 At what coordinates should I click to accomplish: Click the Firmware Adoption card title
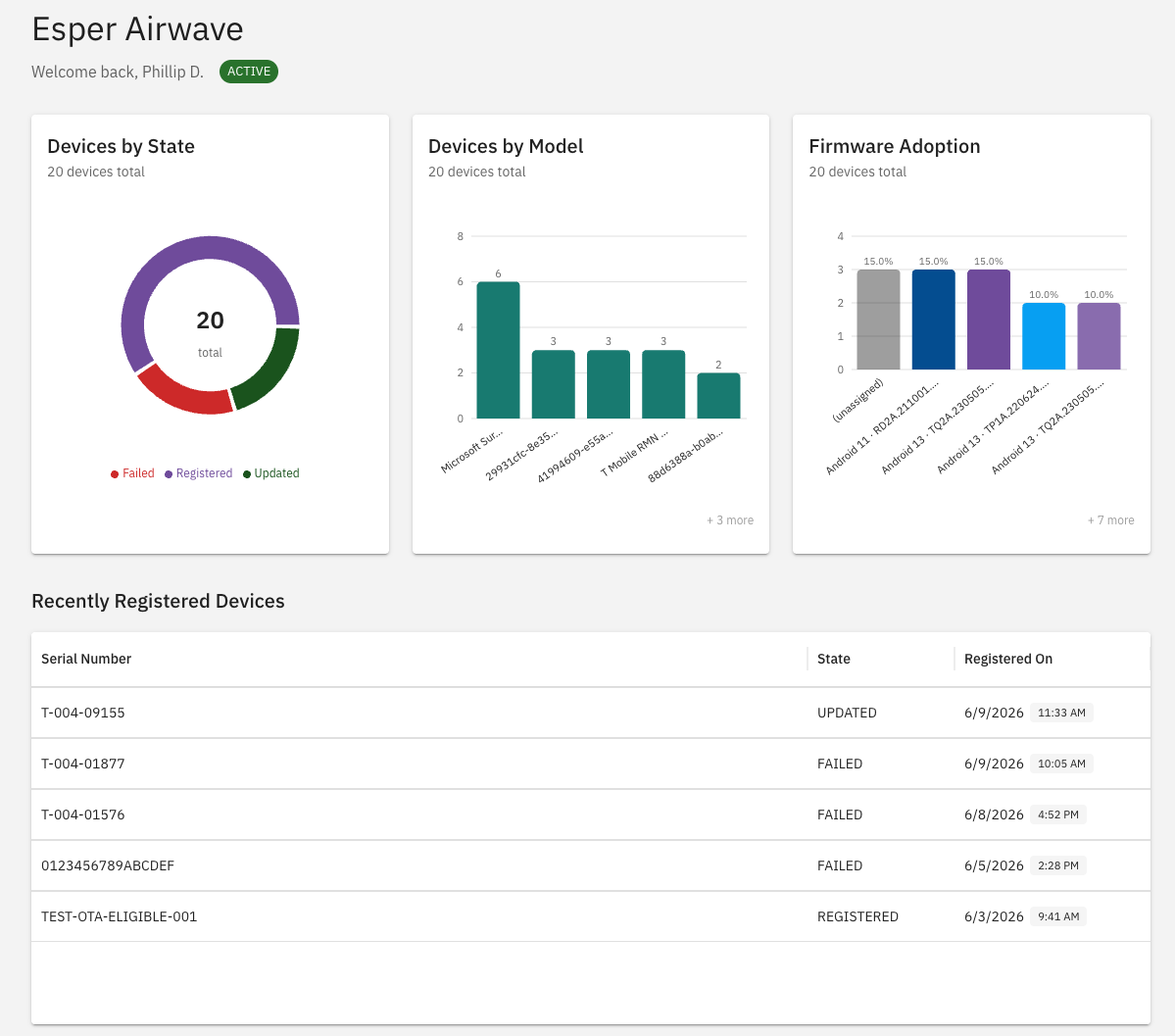tap(894, 146)
